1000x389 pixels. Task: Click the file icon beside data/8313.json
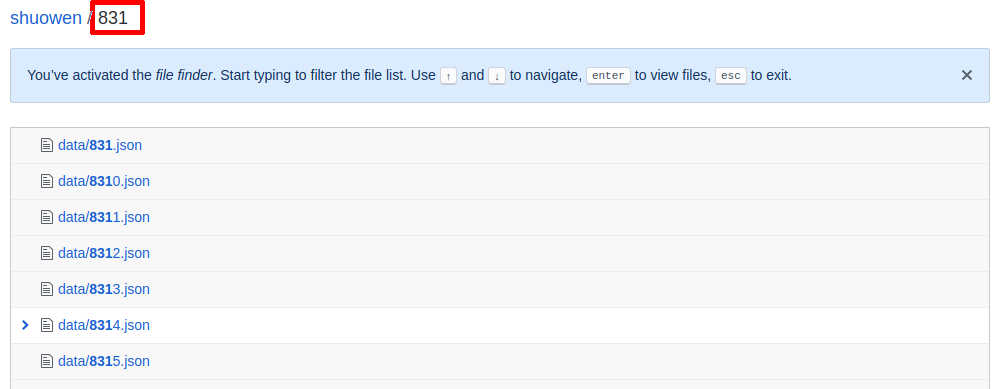pos(47,289)
